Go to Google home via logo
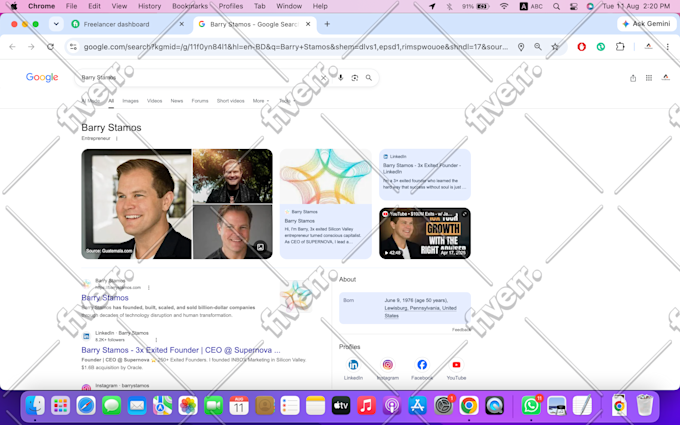Screen dimensions: 680x425 pyautogui.click(x=42, y=77)
